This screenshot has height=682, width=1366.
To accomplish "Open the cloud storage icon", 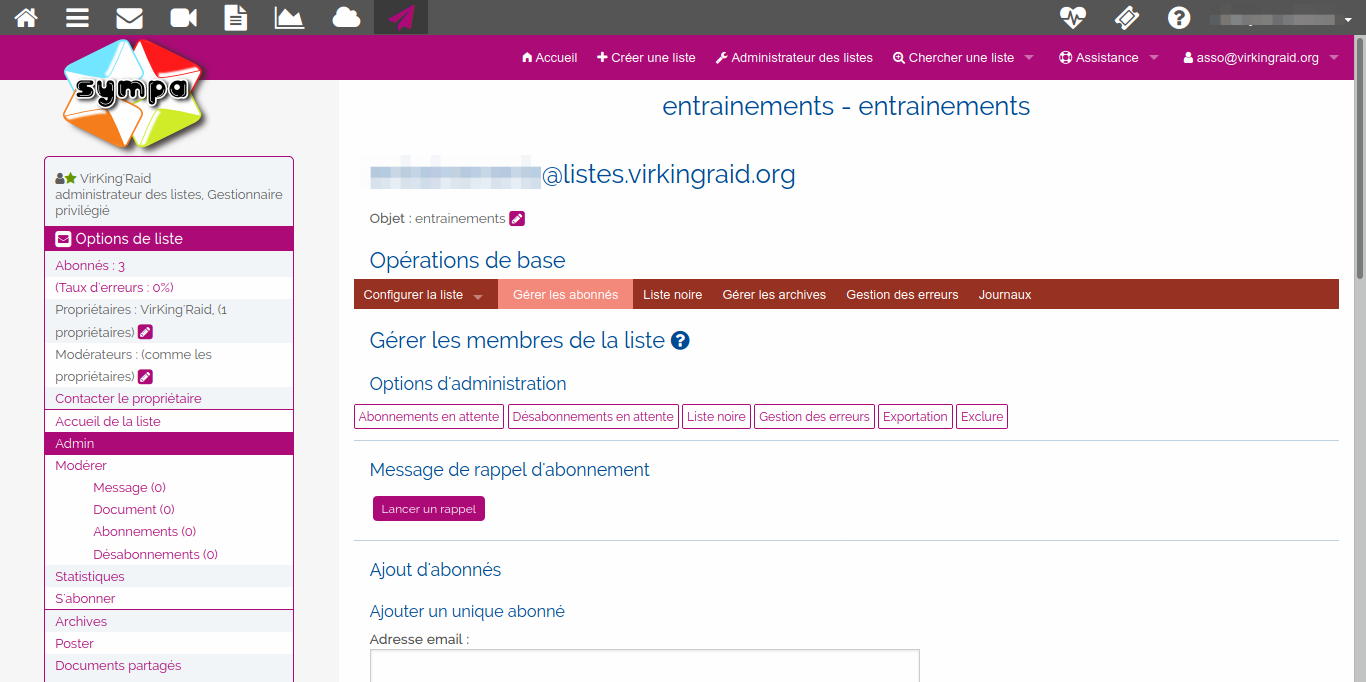I will [346, 17].
